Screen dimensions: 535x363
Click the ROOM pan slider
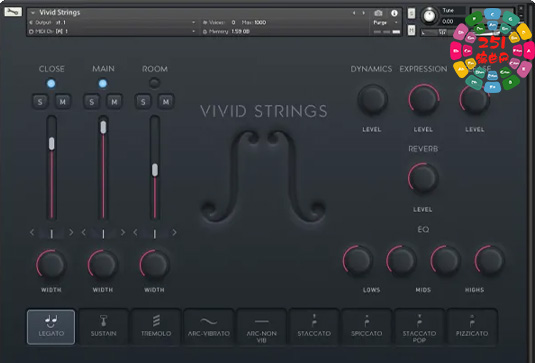point(155,233)
